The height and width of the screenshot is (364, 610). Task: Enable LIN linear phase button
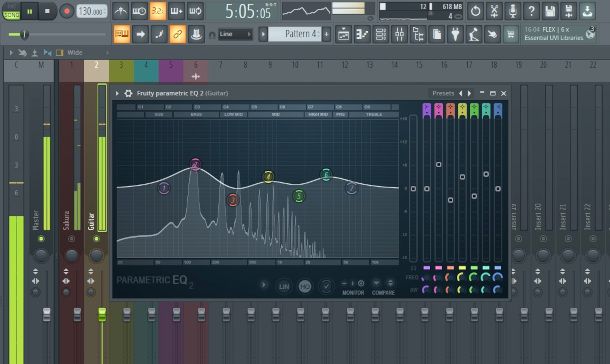click(284, 287)
